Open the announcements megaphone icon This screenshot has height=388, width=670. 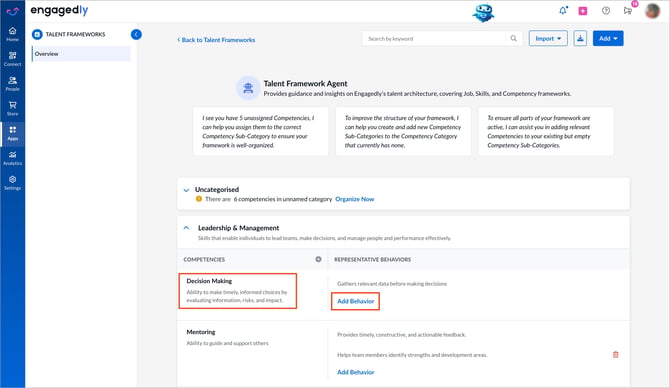click(628, 11)
